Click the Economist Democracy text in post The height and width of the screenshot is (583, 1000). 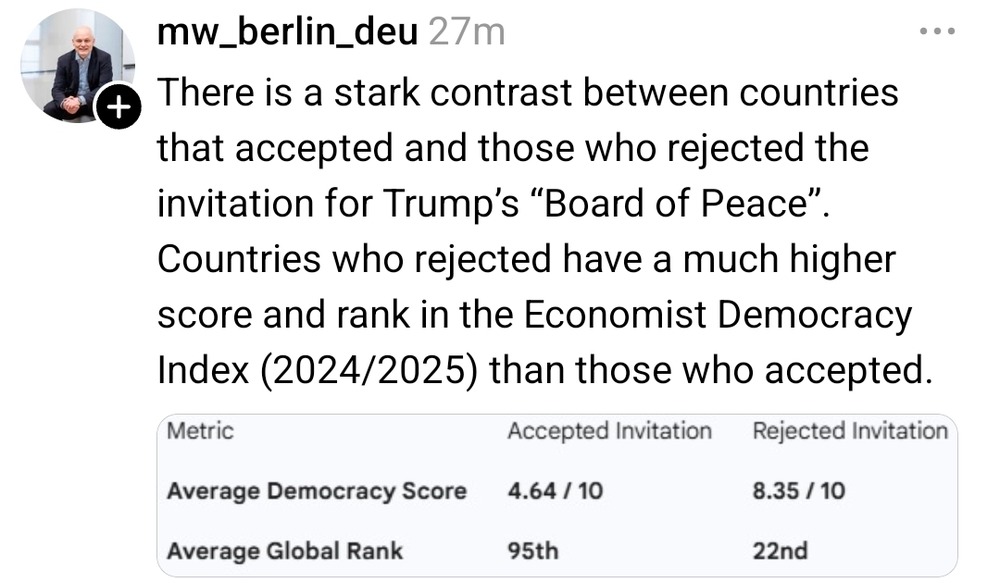tap(718, 315)
